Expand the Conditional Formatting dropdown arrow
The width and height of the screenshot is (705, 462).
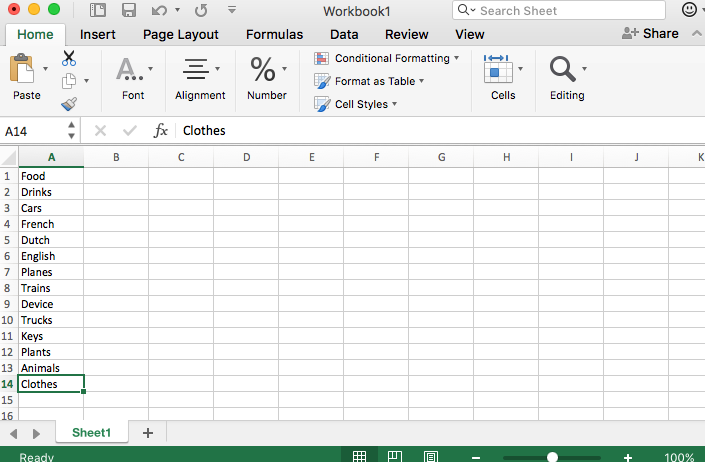[457, 58]
